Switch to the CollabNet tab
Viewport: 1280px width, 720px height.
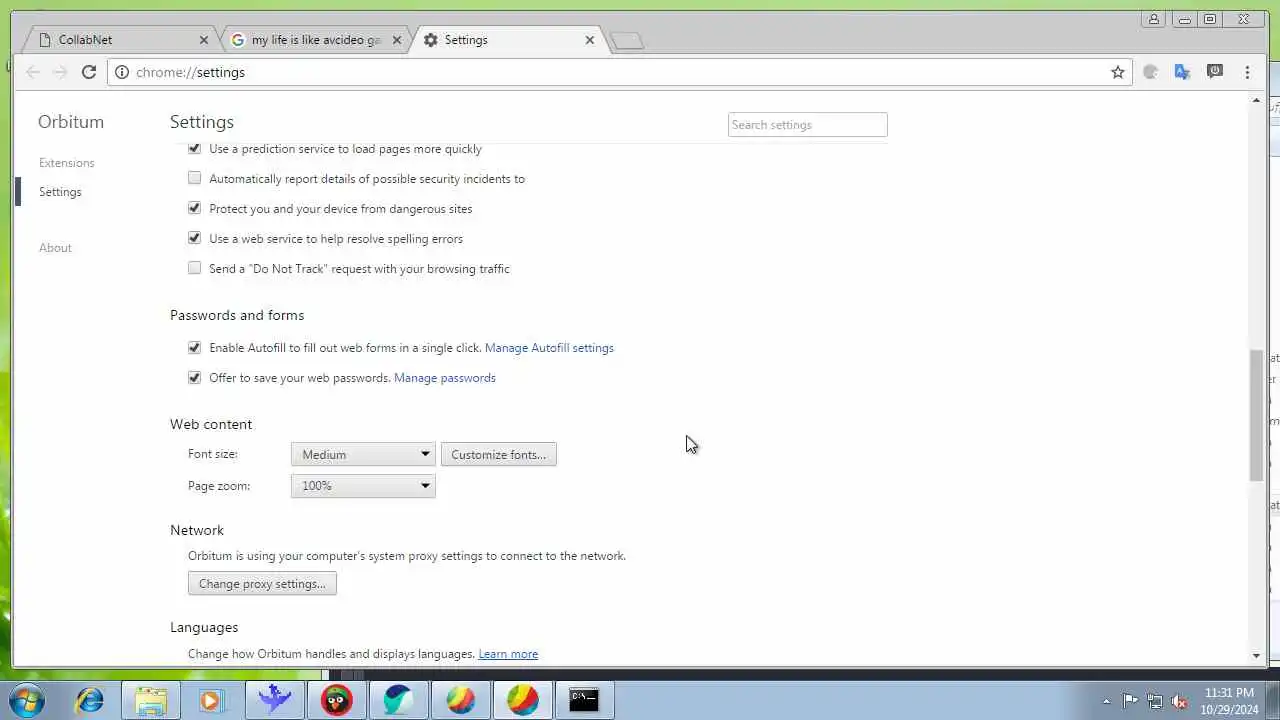point(120,40)
